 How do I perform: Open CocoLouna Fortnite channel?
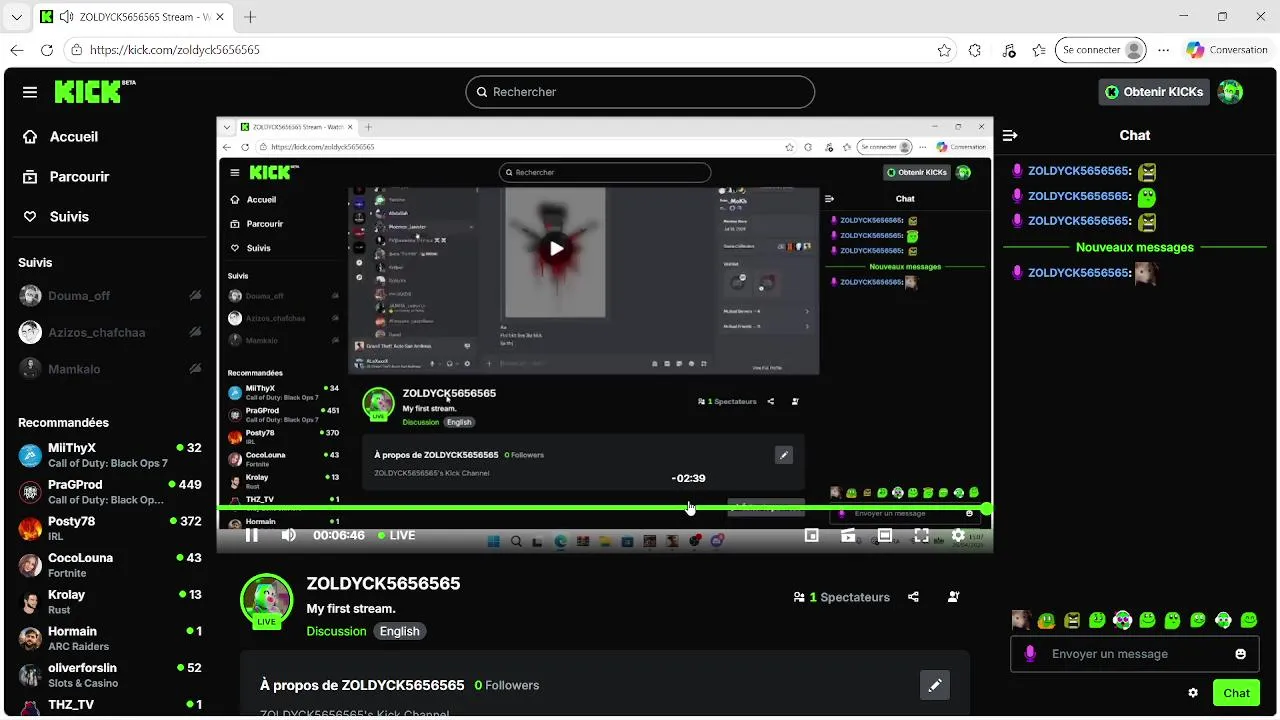110,565
